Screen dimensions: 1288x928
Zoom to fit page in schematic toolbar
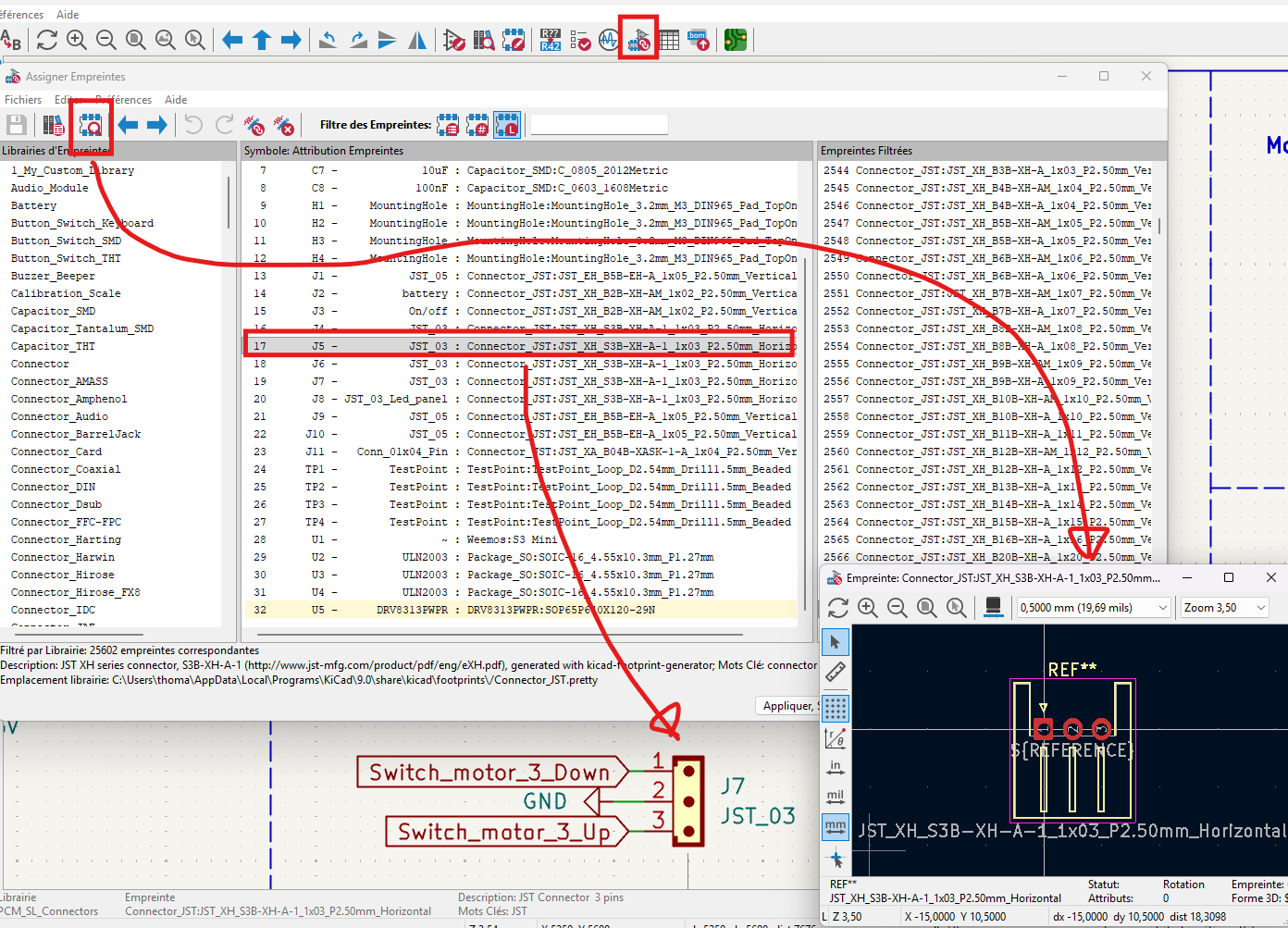136,40
